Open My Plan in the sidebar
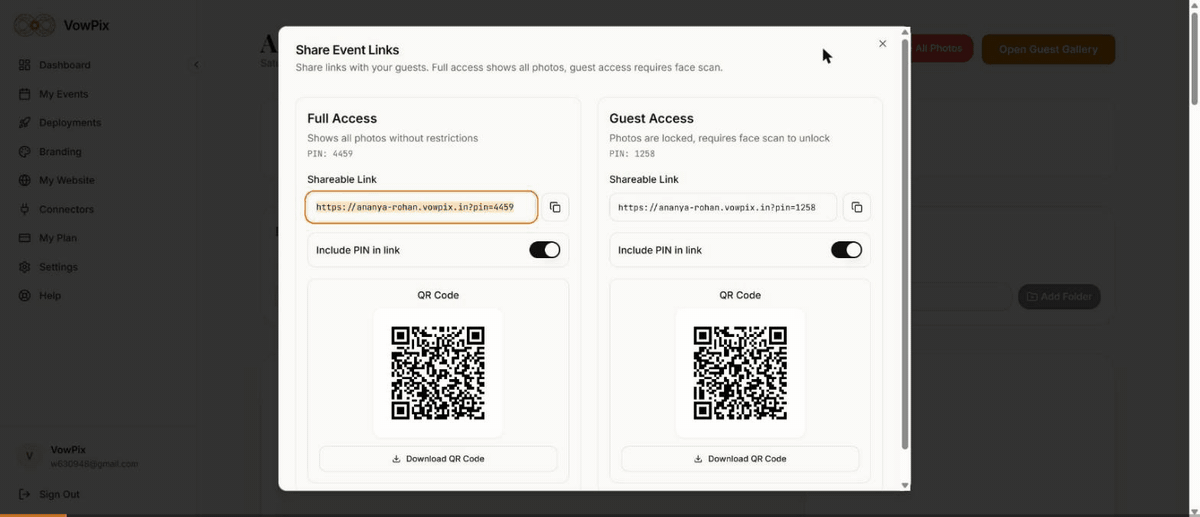 [x=58, y=238]
